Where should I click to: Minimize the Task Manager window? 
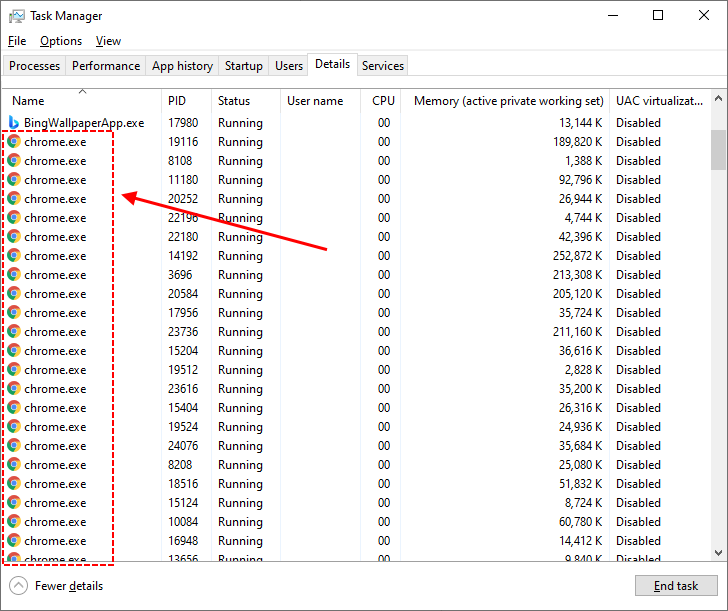613,15
